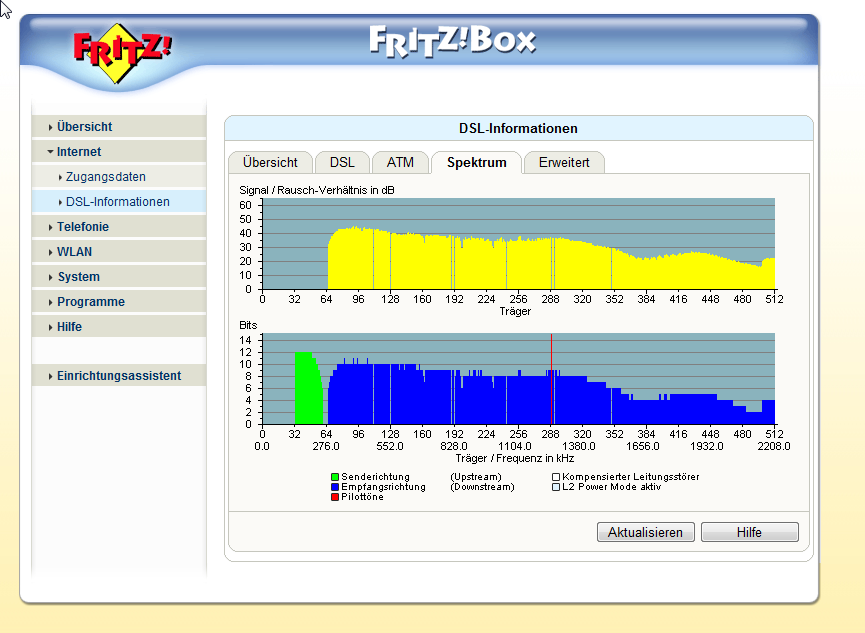The image size is (865, 633).
Task: Switch to the DSL tab
Action: 342,162
